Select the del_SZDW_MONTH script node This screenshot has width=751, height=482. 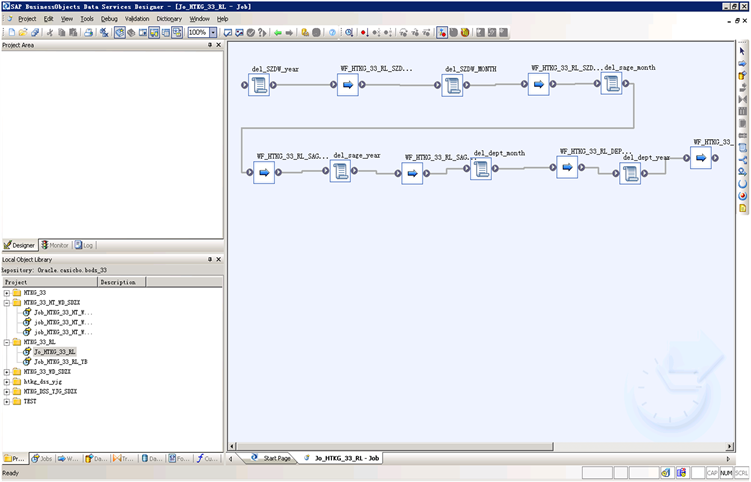[454, 86]
